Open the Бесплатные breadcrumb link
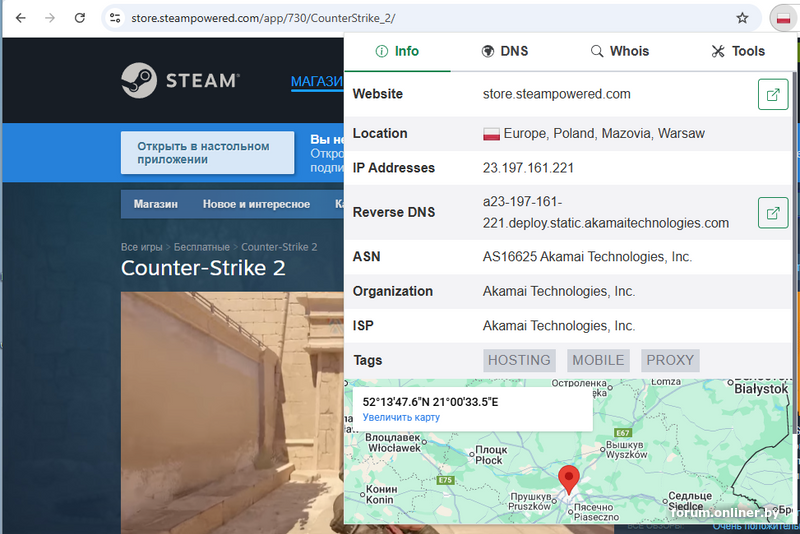Screen dimensions: 800x534 pyautogui.click(x=202, y=247)
